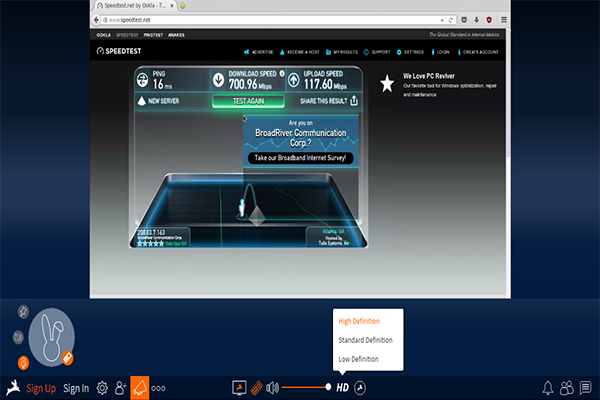This screenshot has width=600, height=400.
Task: Click Take our Broadband Internet Survey
Action: [x=300, y=158]
